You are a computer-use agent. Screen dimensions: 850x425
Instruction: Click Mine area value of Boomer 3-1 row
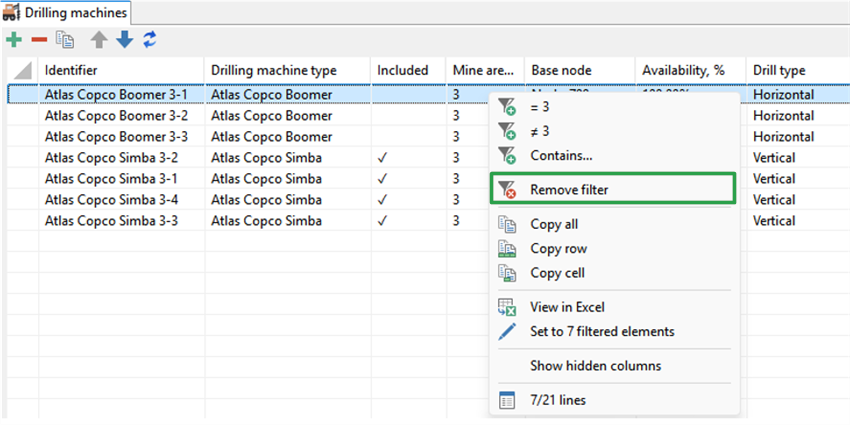pos(456,95)
